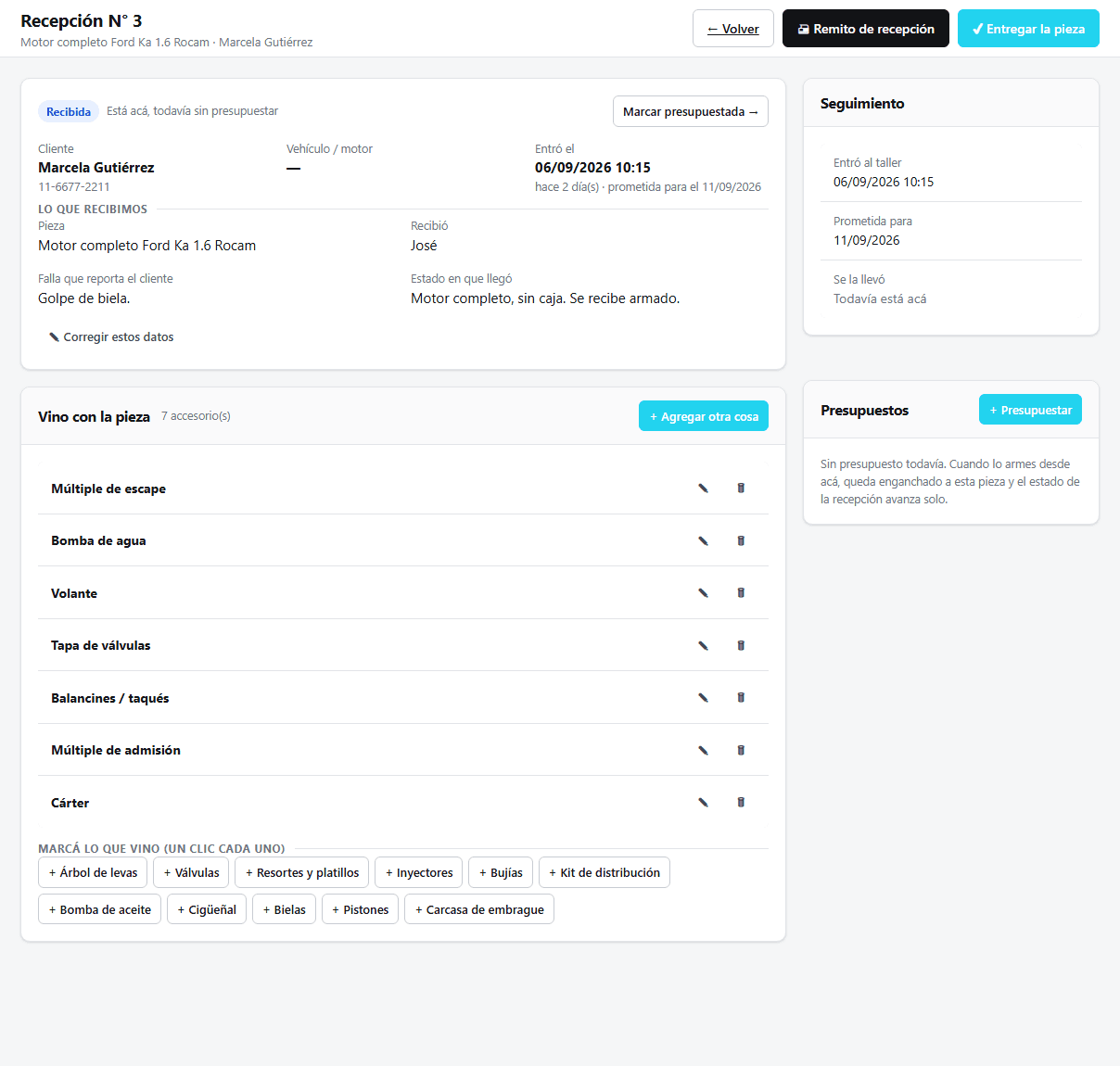Delete the Tapa de válvulas accessory
The width and height of the screenshot is (1120, 1066).
click(741, 645)
